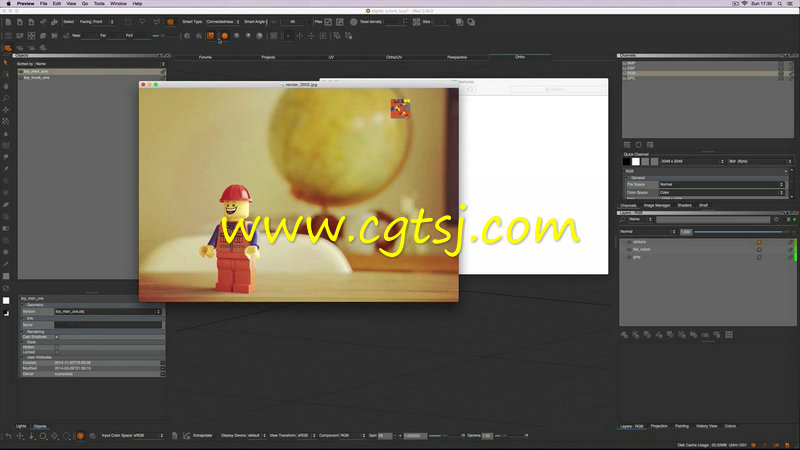The image size is (800, 450).
Task: Open the Smart Type Connectedness dropdown
Action: (222, 22)
